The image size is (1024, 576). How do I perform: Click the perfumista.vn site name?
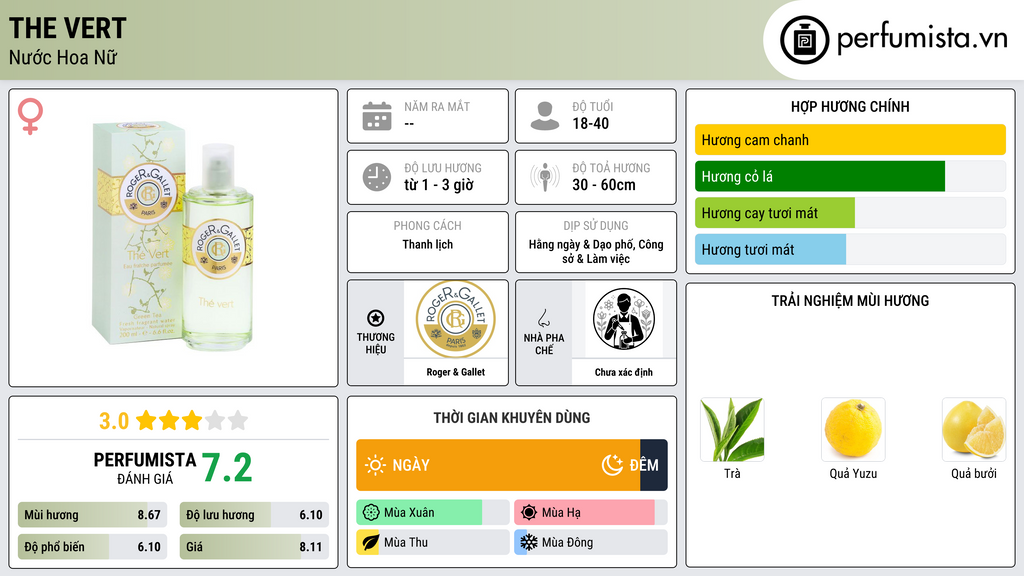click(922, 39)
